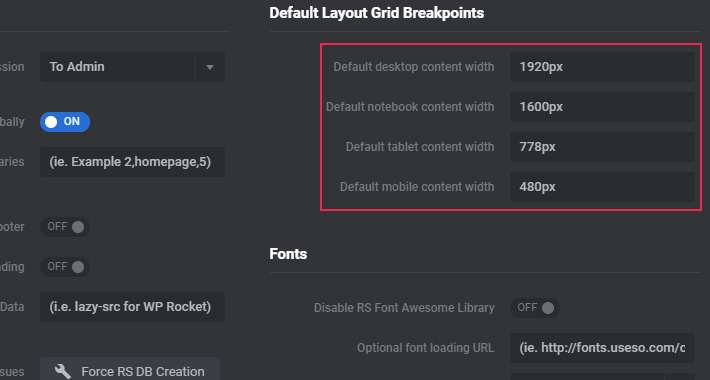
Task: Click the Default Layout Grid Breakpoints heading
Action: pos(377,13)
